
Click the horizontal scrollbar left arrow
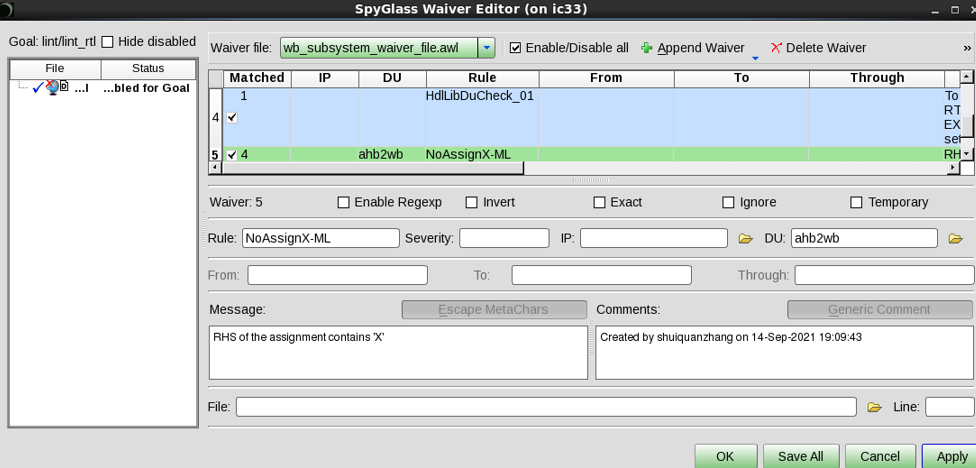coord(216,168)
